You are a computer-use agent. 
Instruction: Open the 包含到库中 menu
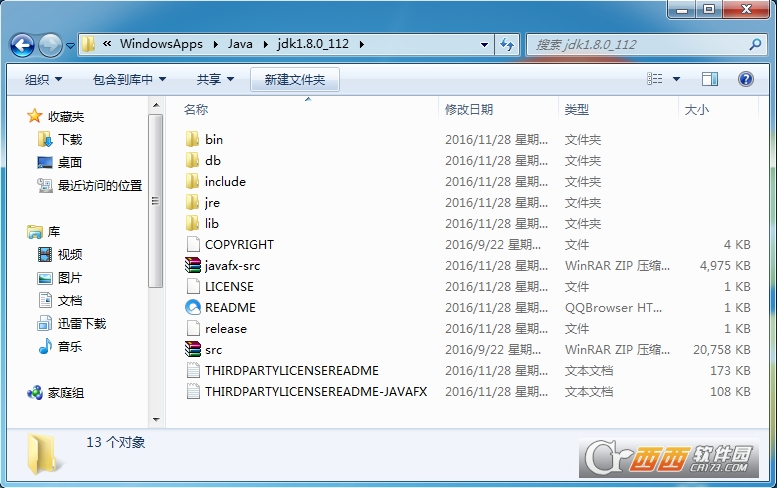coord(129,80)
